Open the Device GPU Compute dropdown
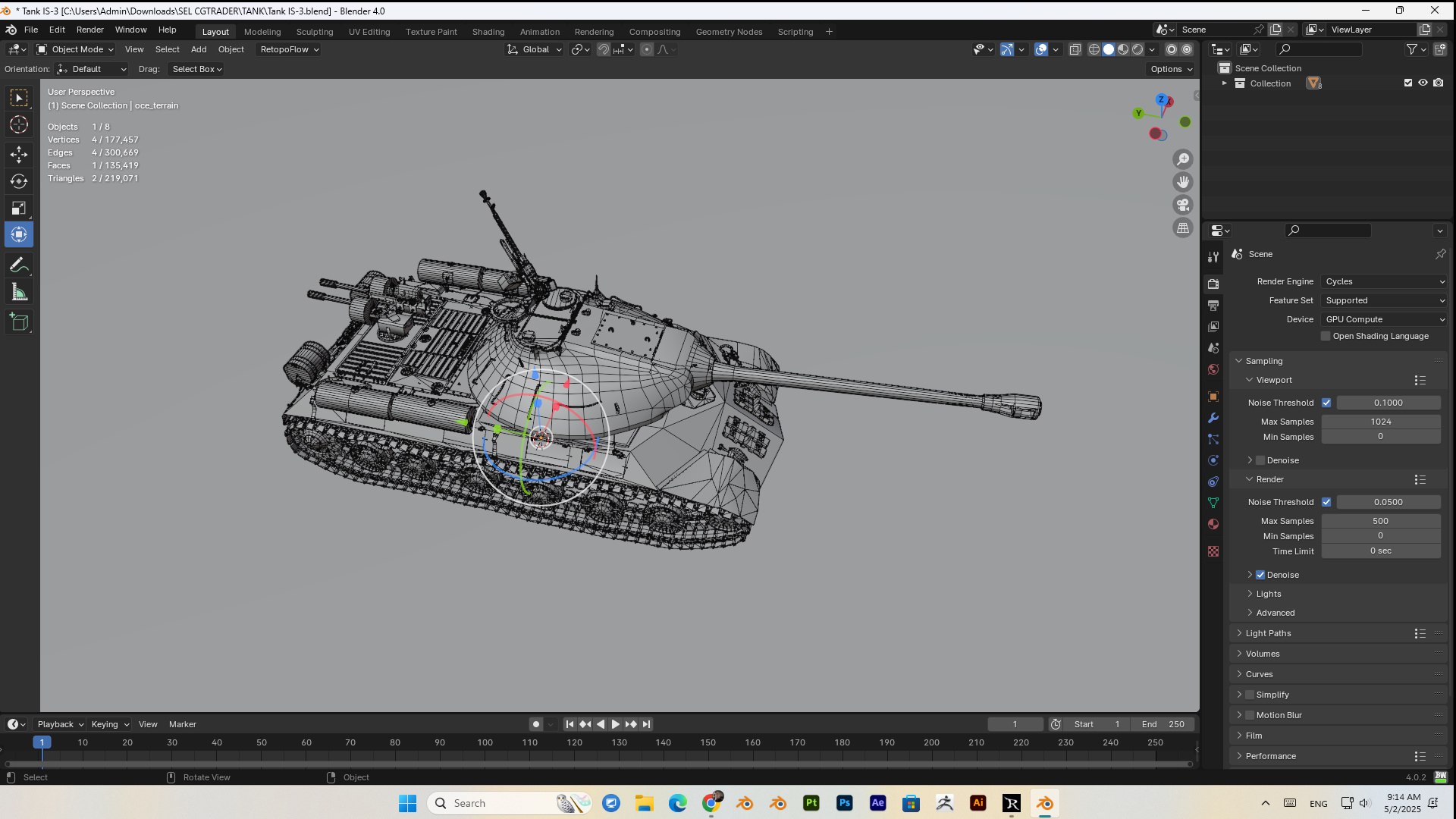Viewport: 1456px width, 819px height. tap(1384, 319)
